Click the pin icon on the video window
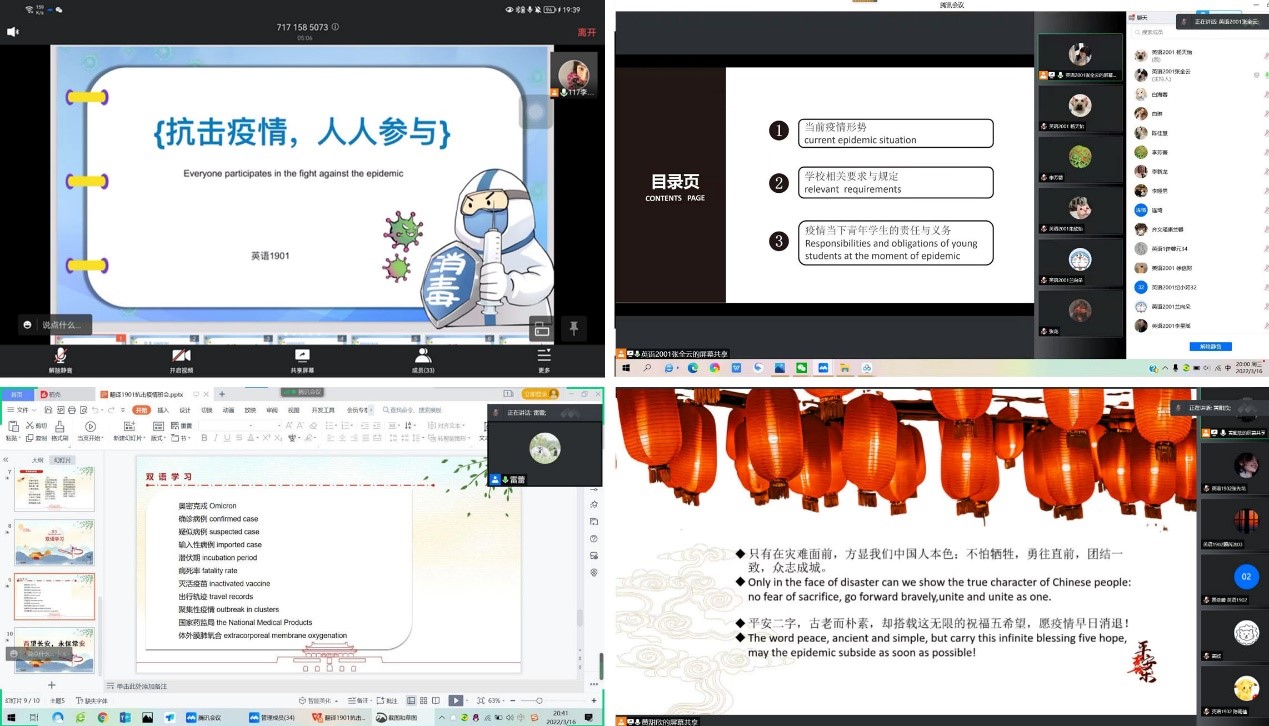 (x=574, y=328)
